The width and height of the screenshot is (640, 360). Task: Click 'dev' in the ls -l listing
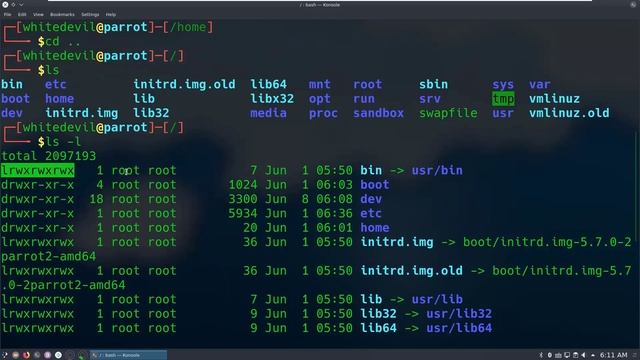(371, 199)
